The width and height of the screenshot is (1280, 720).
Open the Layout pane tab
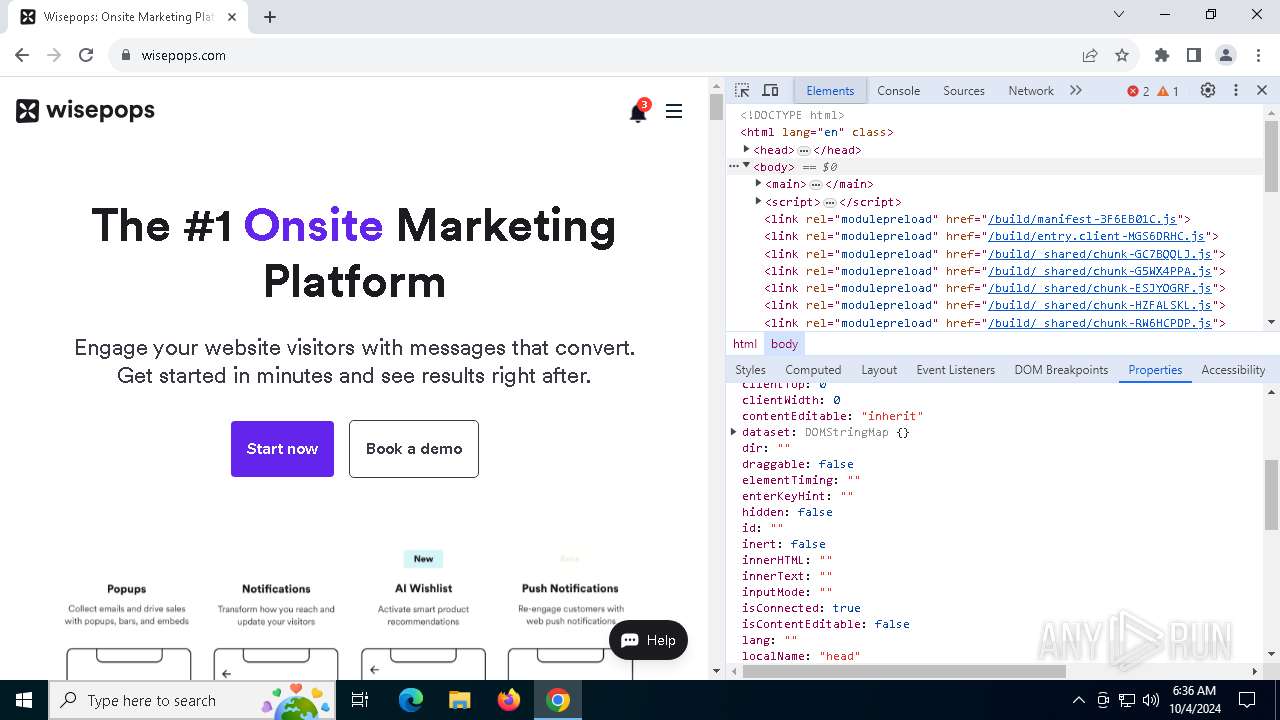coord(879,370)
